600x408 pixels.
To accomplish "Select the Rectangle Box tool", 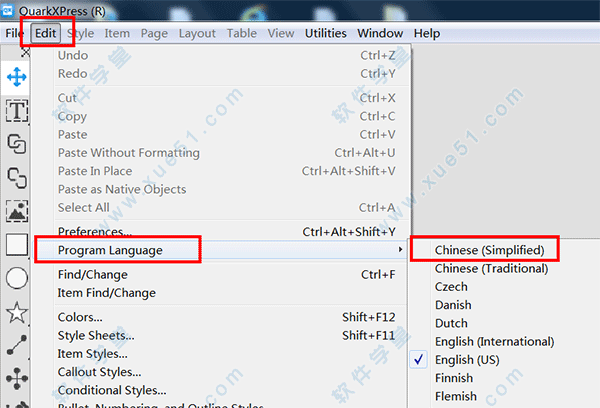I will click(x=17, y=244).
